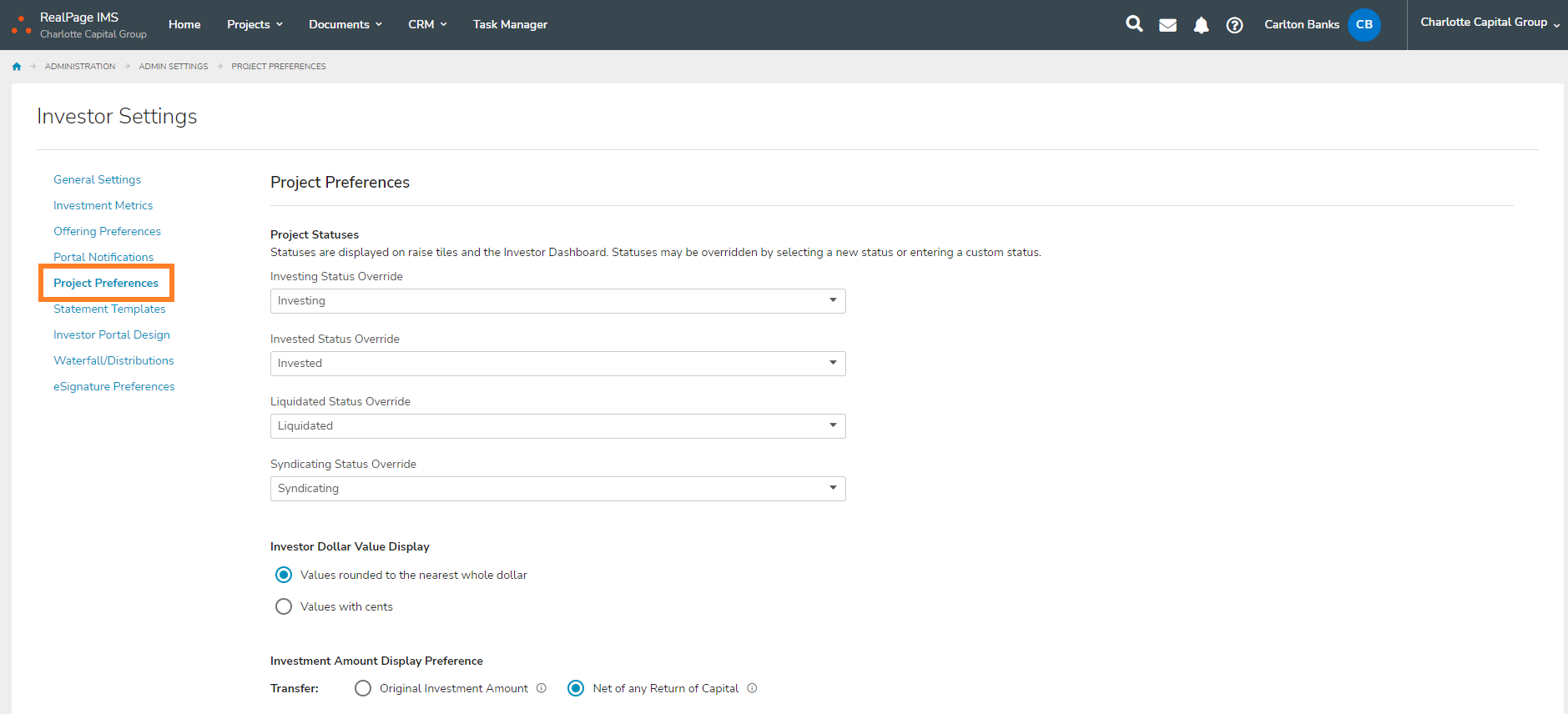Click info icon beside Original Investment Amount
The image size is (1568, 714).
542,688
